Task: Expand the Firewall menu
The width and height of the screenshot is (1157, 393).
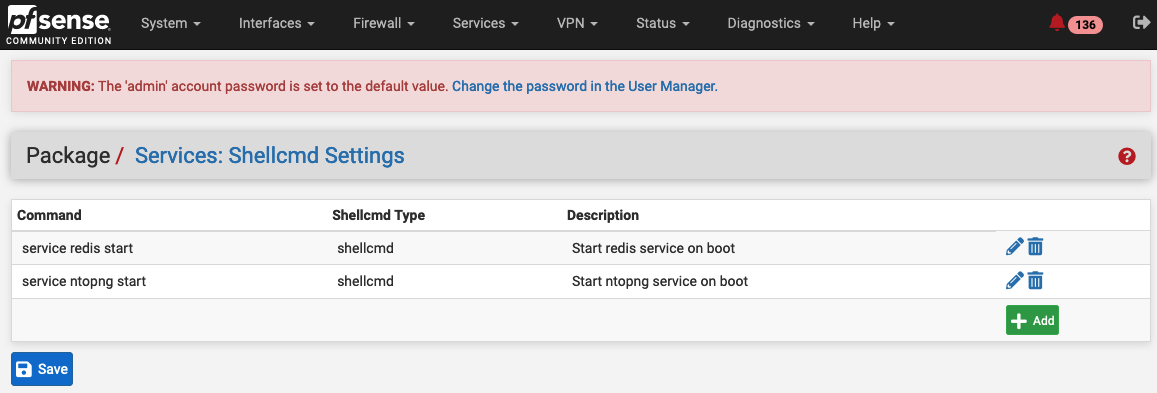Action: pos(384,24)
